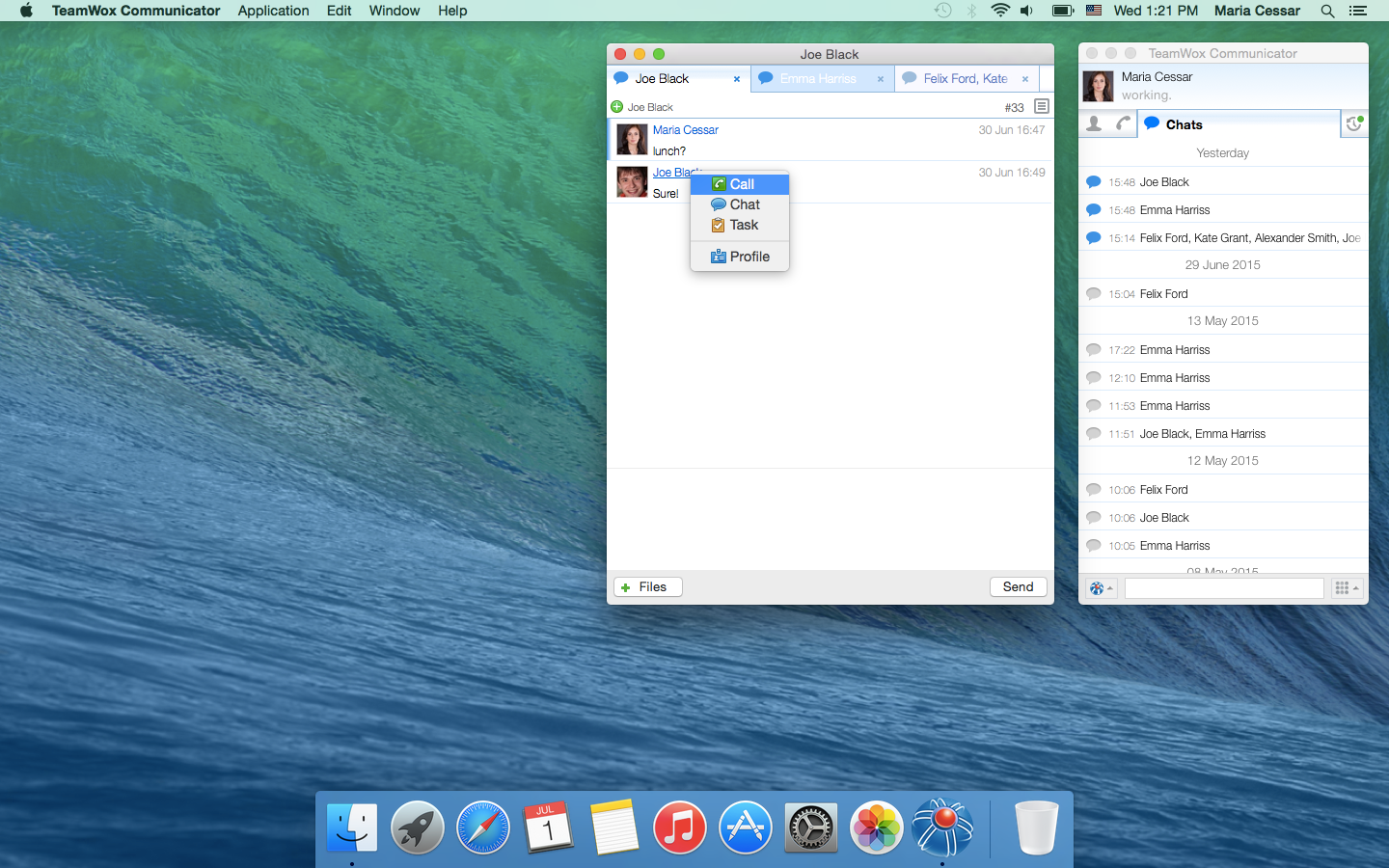The width and height of the screenshot is (1389, 868).
Task: Click Joe Black's avatar in the chat
Action: (632, 181)
